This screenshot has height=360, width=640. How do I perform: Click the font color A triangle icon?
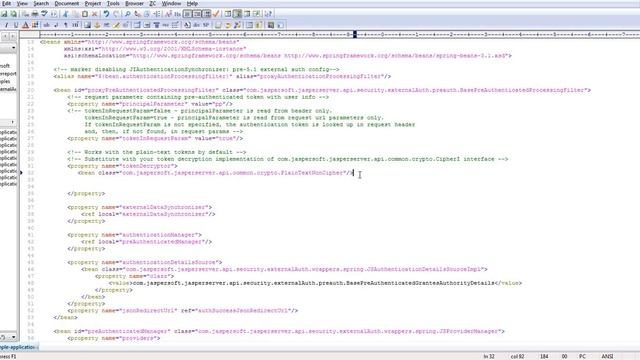(25, 25)
